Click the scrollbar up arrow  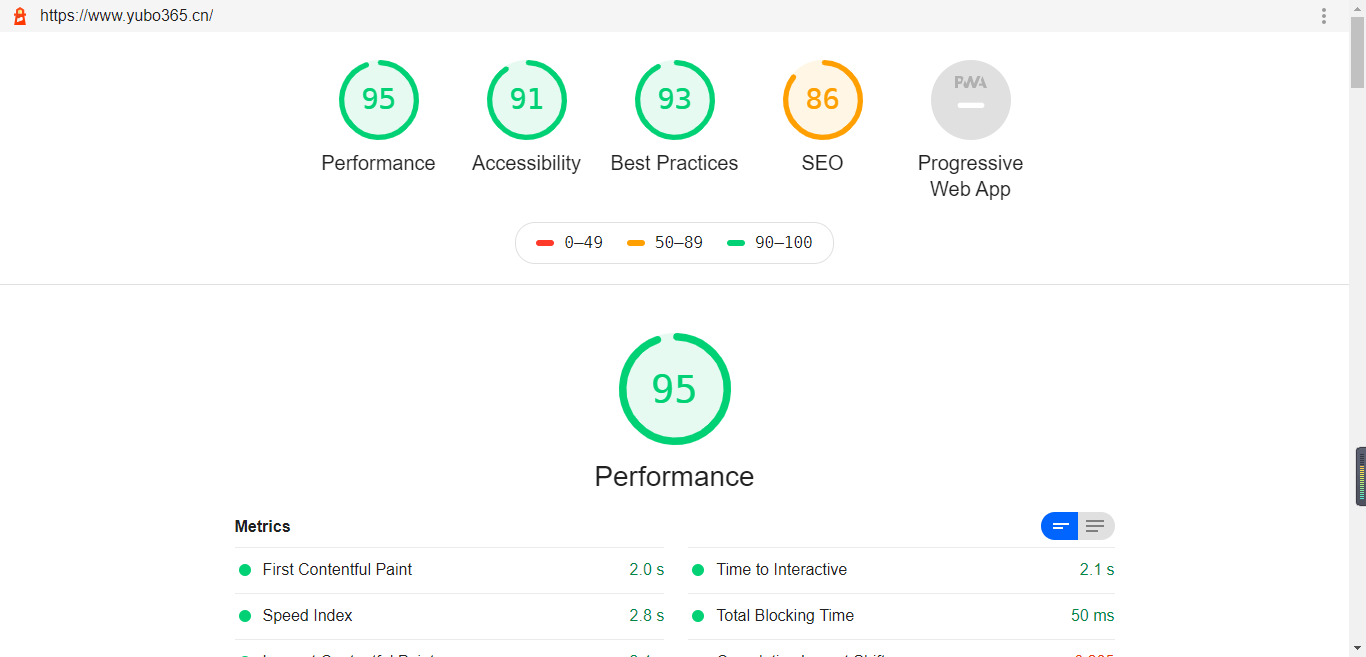(1357, 8)
